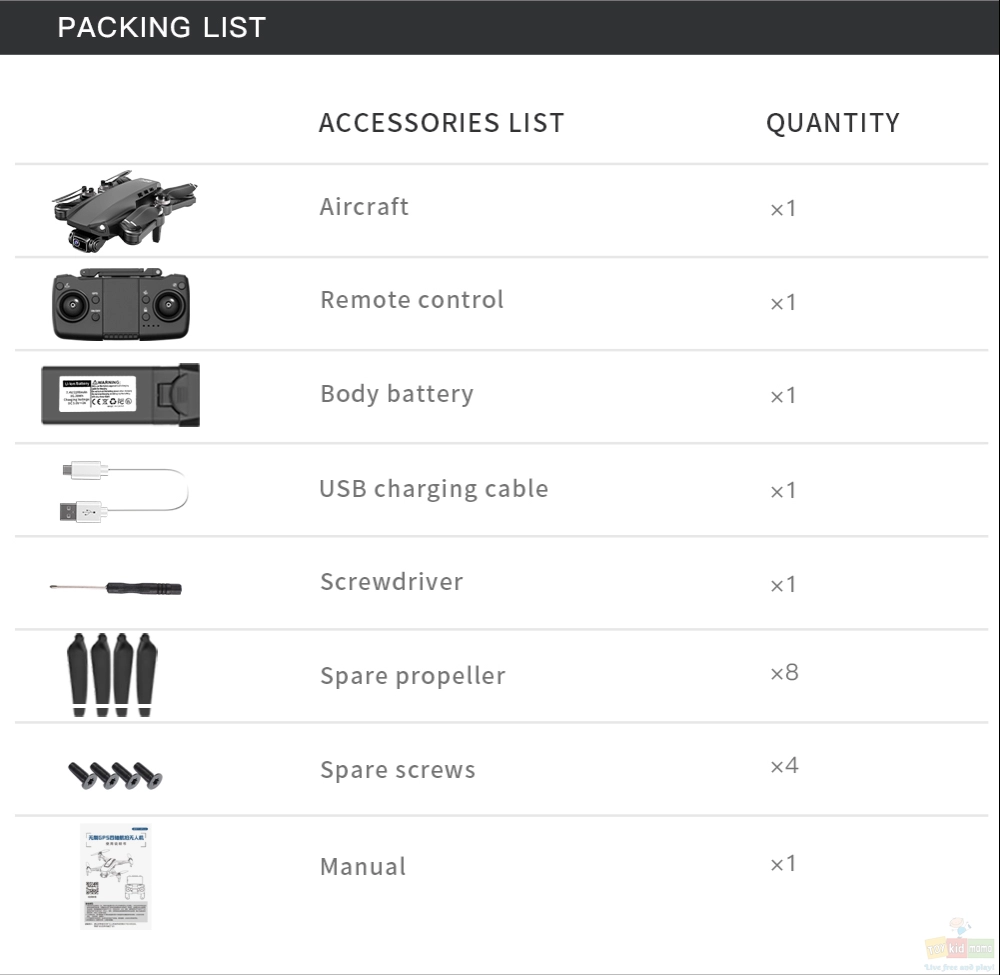Click the folding drone aircraft image
Screen dimensions: 1000x975
(124, 211)
